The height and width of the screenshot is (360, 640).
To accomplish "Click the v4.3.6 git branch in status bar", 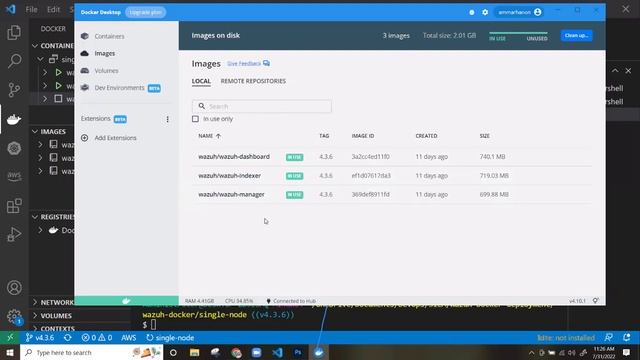I will tap(40, 338).
